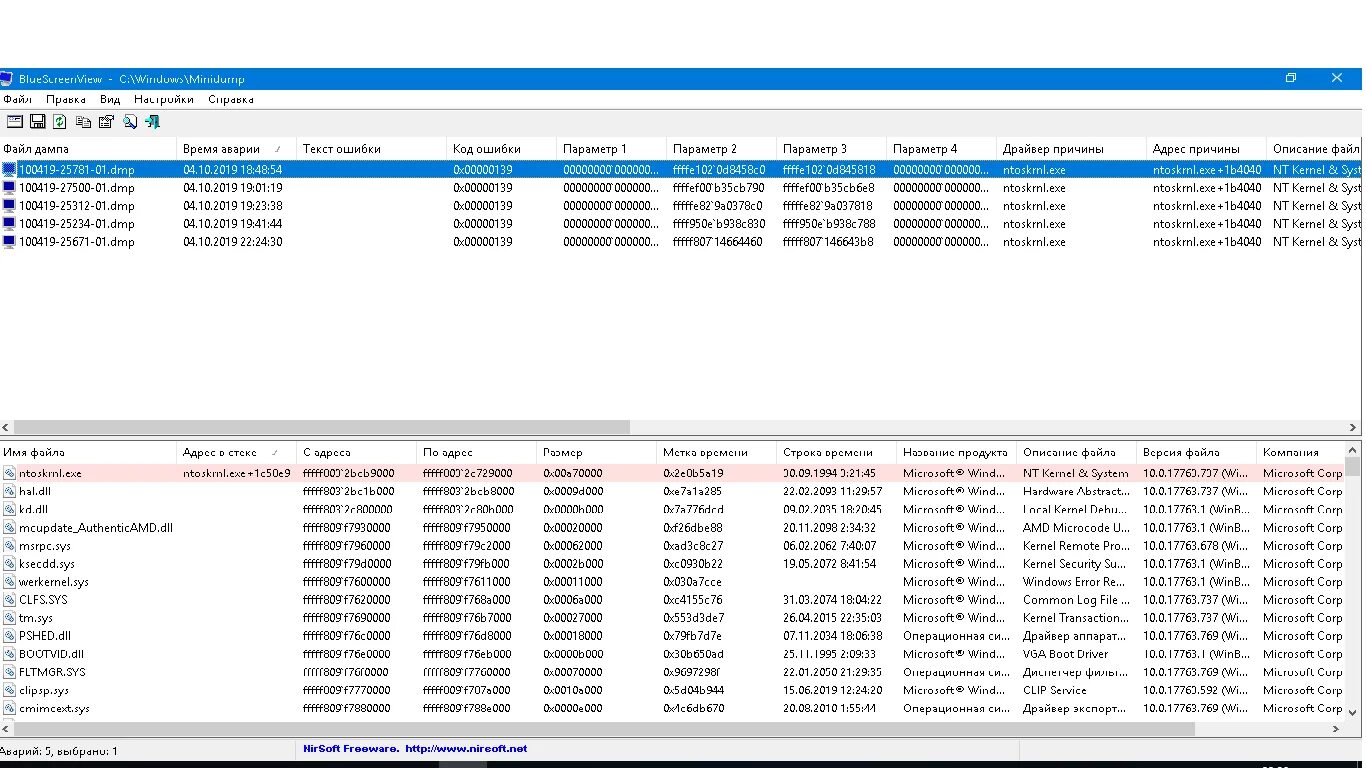Click stack address cell ntoskrnl.exe+1c50e9

(236, 473)
